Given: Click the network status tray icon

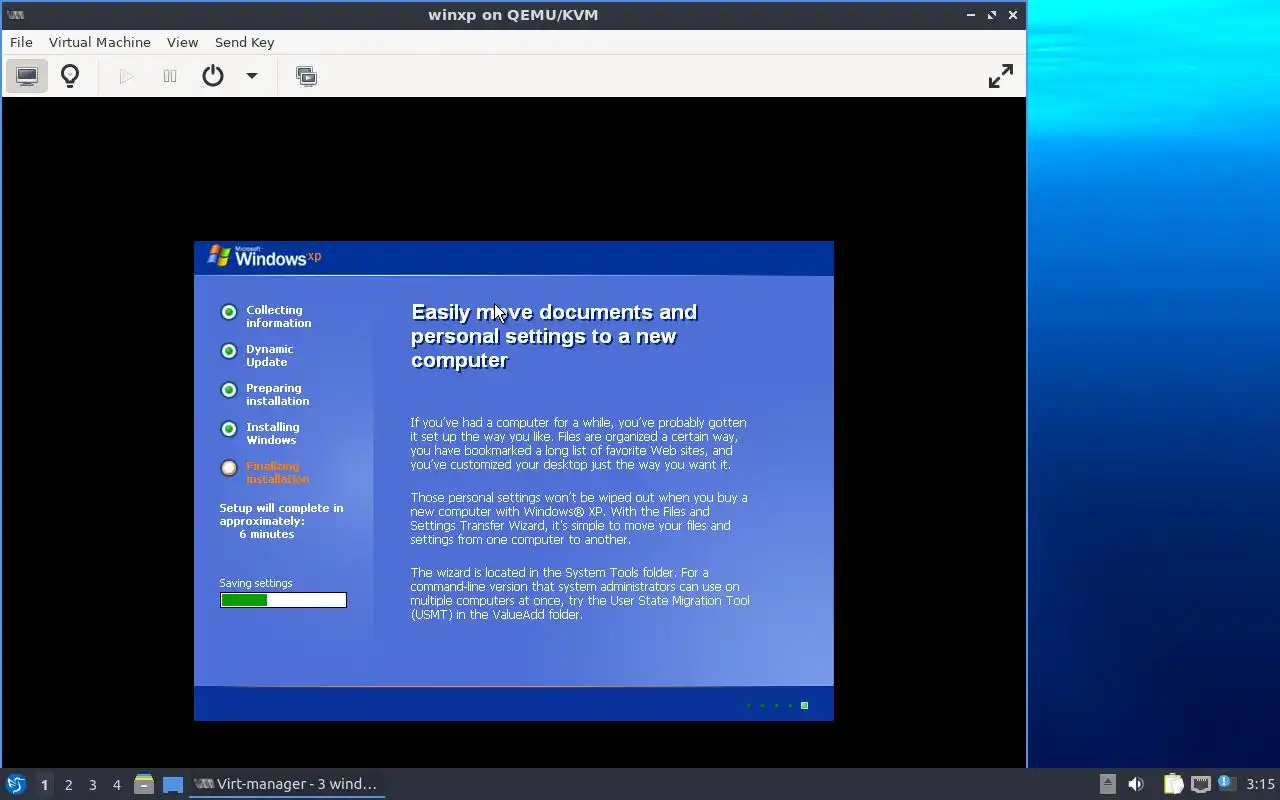Looking at the screenshot, I should [x=1201, y=784].
